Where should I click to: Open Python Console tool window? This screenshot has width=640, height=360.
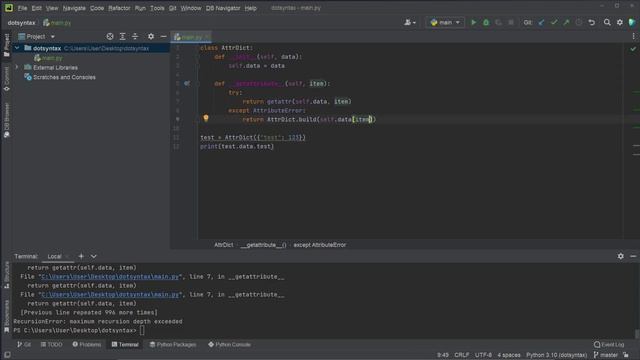coord(229,344)
